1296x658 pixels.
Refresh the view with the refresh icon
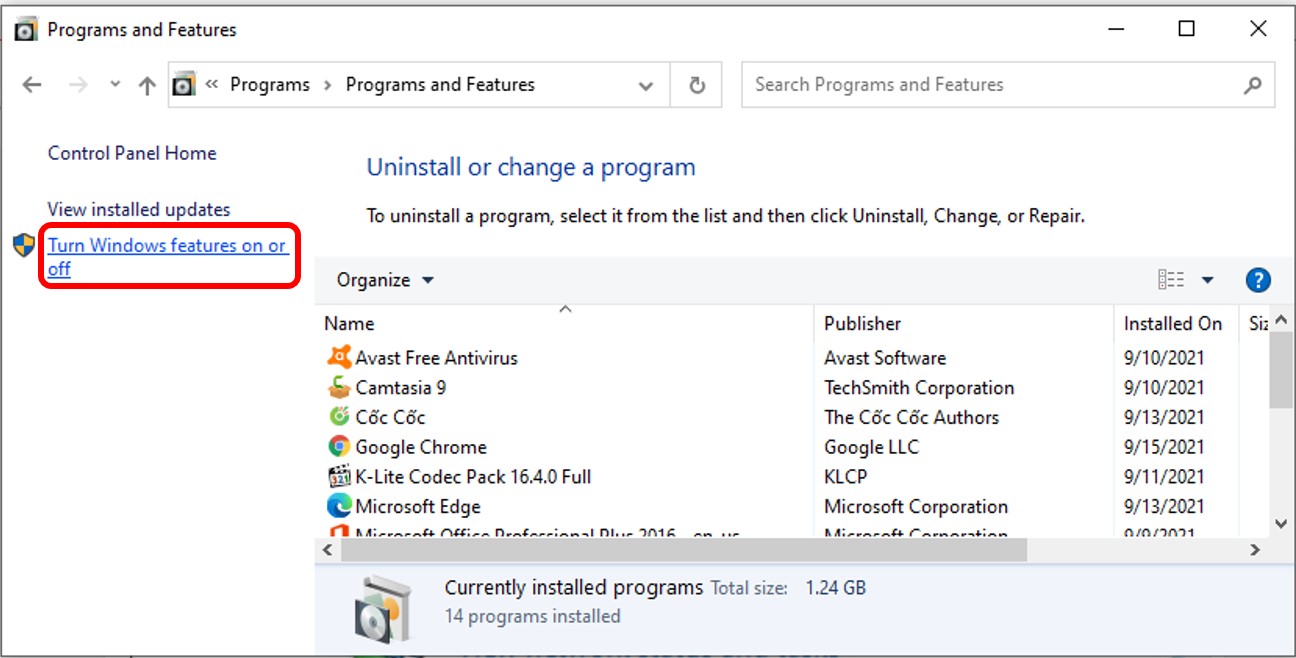click(x=696, y=84)
